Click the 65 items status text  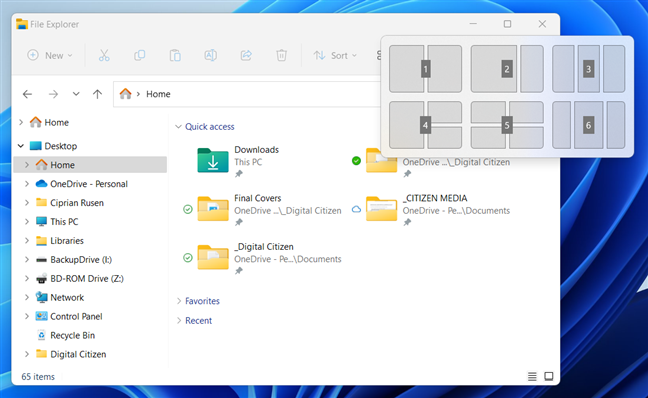38,377
